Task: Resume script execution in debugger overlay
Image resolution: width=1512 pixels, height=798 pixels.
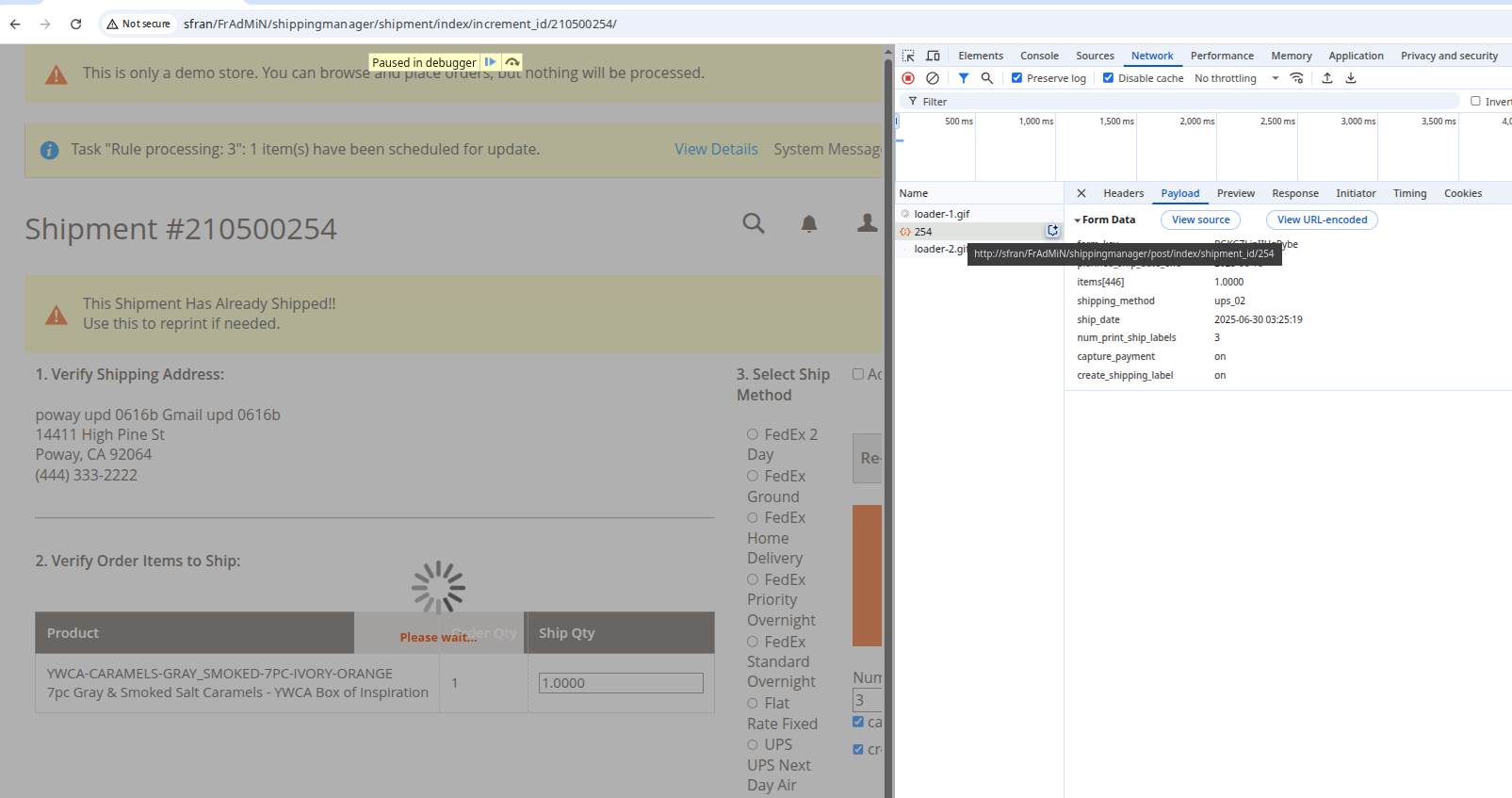Action: point(491,62)
